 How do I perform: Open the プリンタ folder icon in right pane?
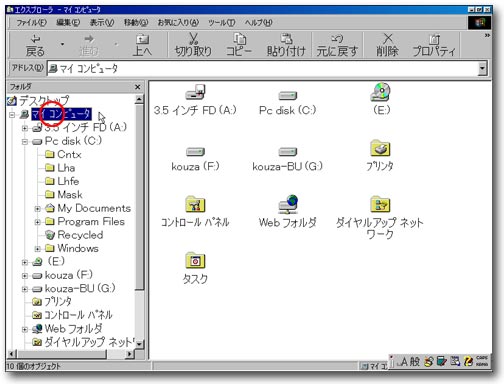click(380, 148)
